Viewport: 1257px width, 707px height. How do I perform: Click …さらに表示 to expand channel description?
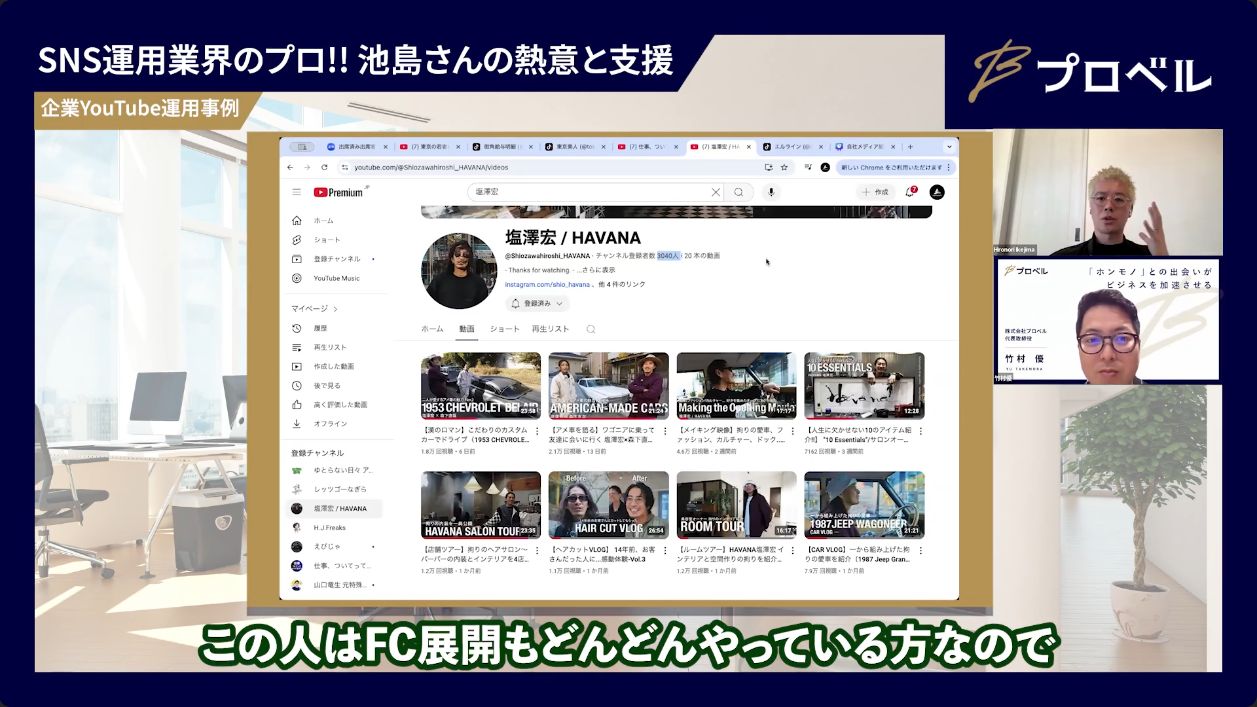(x=595, y=270)
